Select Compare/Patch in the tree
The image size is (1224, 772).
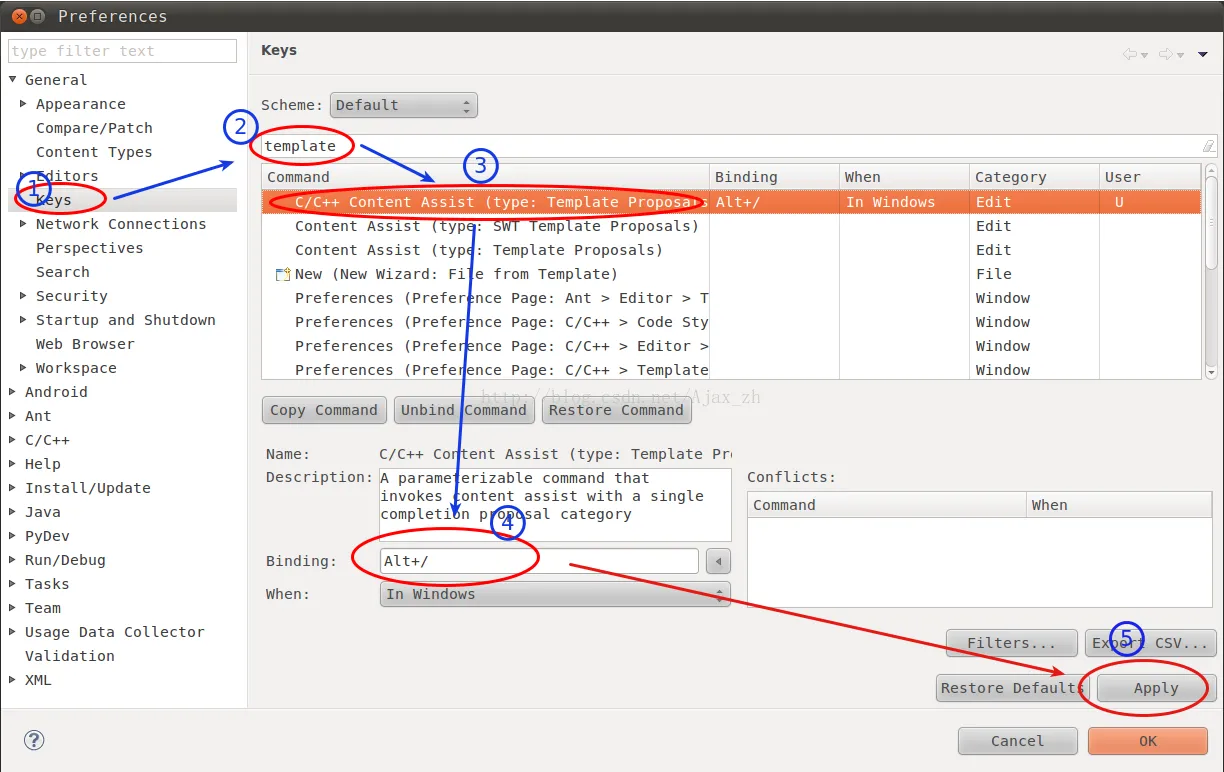point(94,128)
